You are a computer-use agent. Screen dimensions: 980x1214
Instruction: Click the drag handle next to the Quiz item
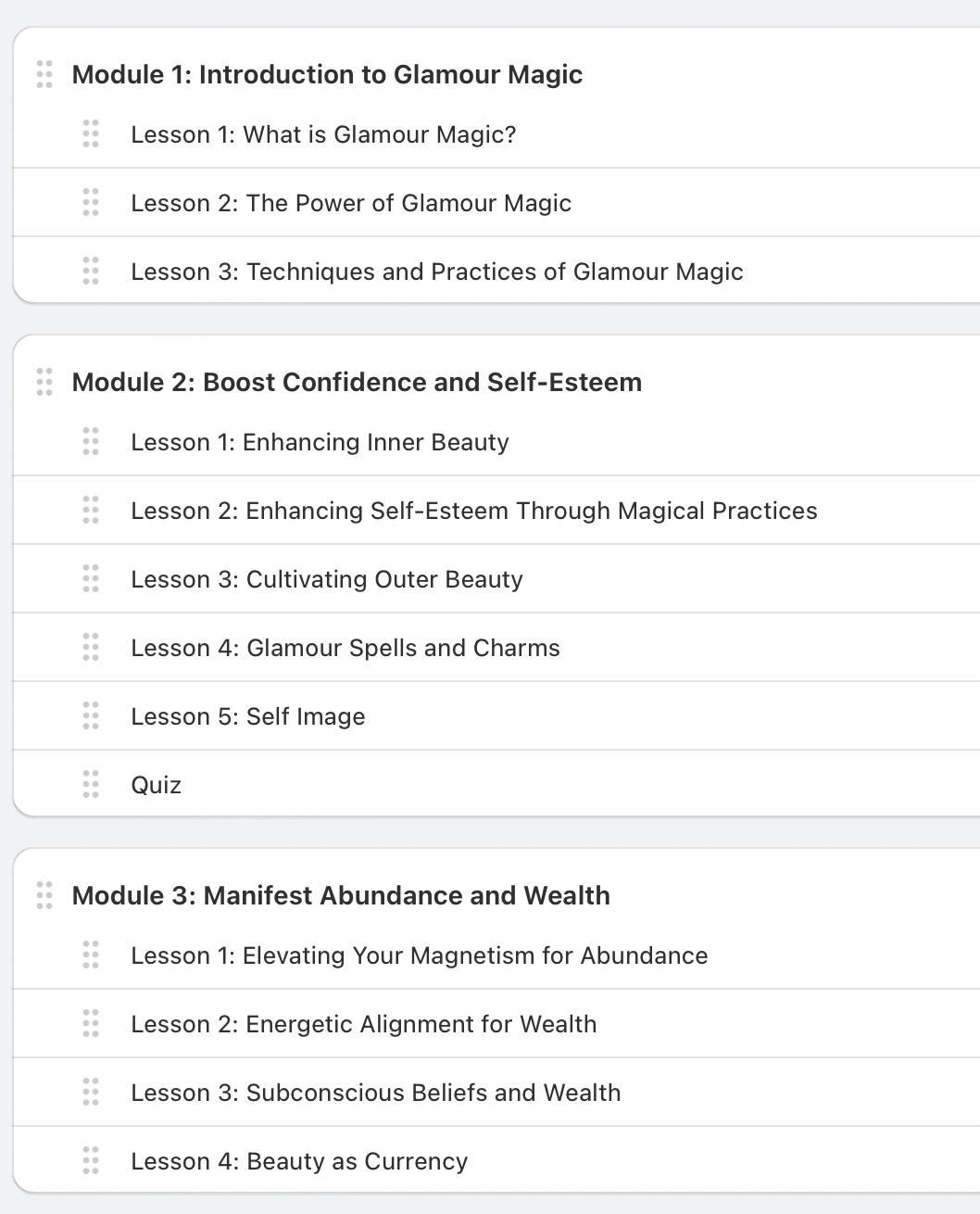point(91,784)
